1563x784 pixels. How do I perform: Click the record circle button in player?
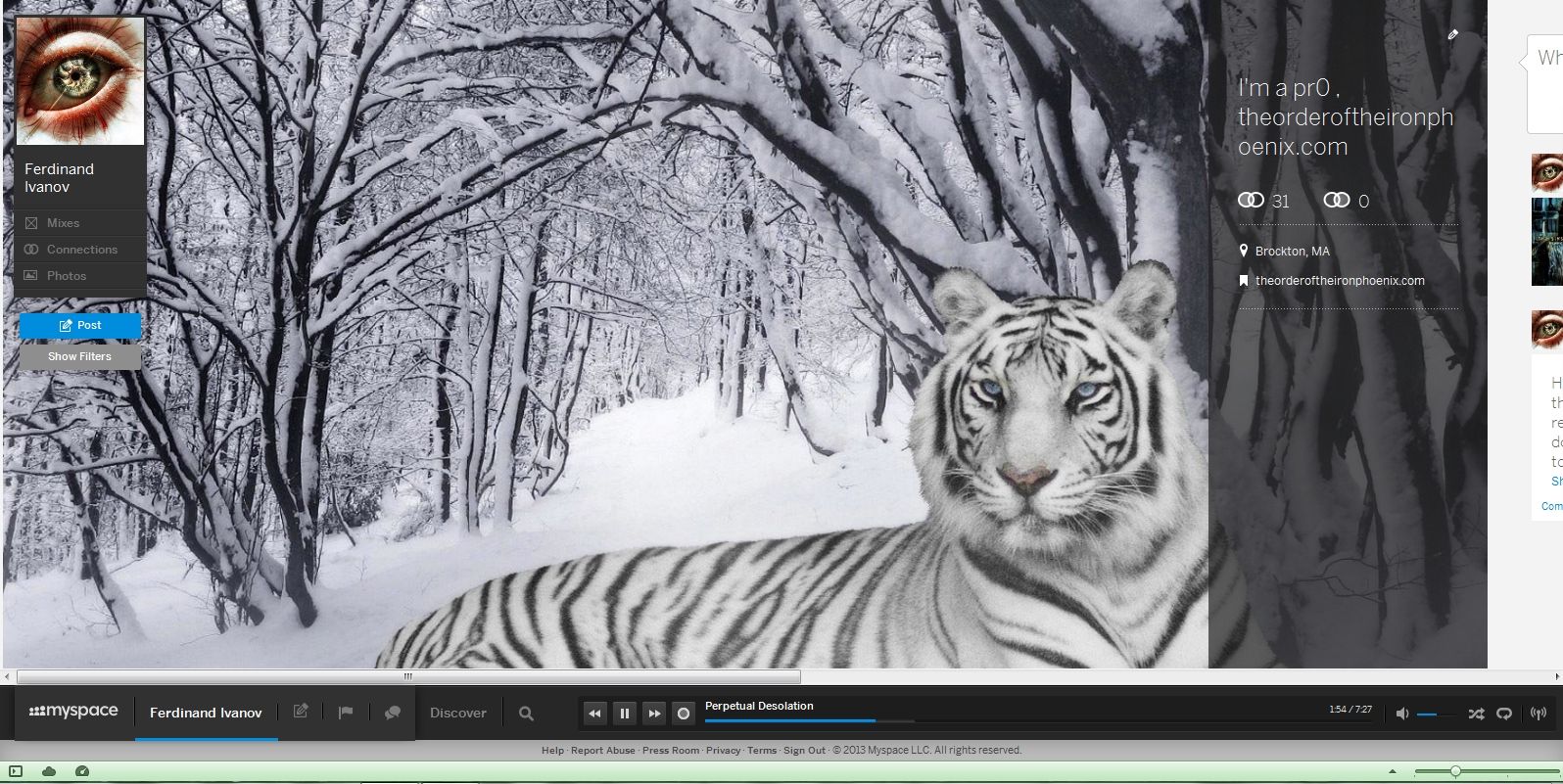[684, 714]
